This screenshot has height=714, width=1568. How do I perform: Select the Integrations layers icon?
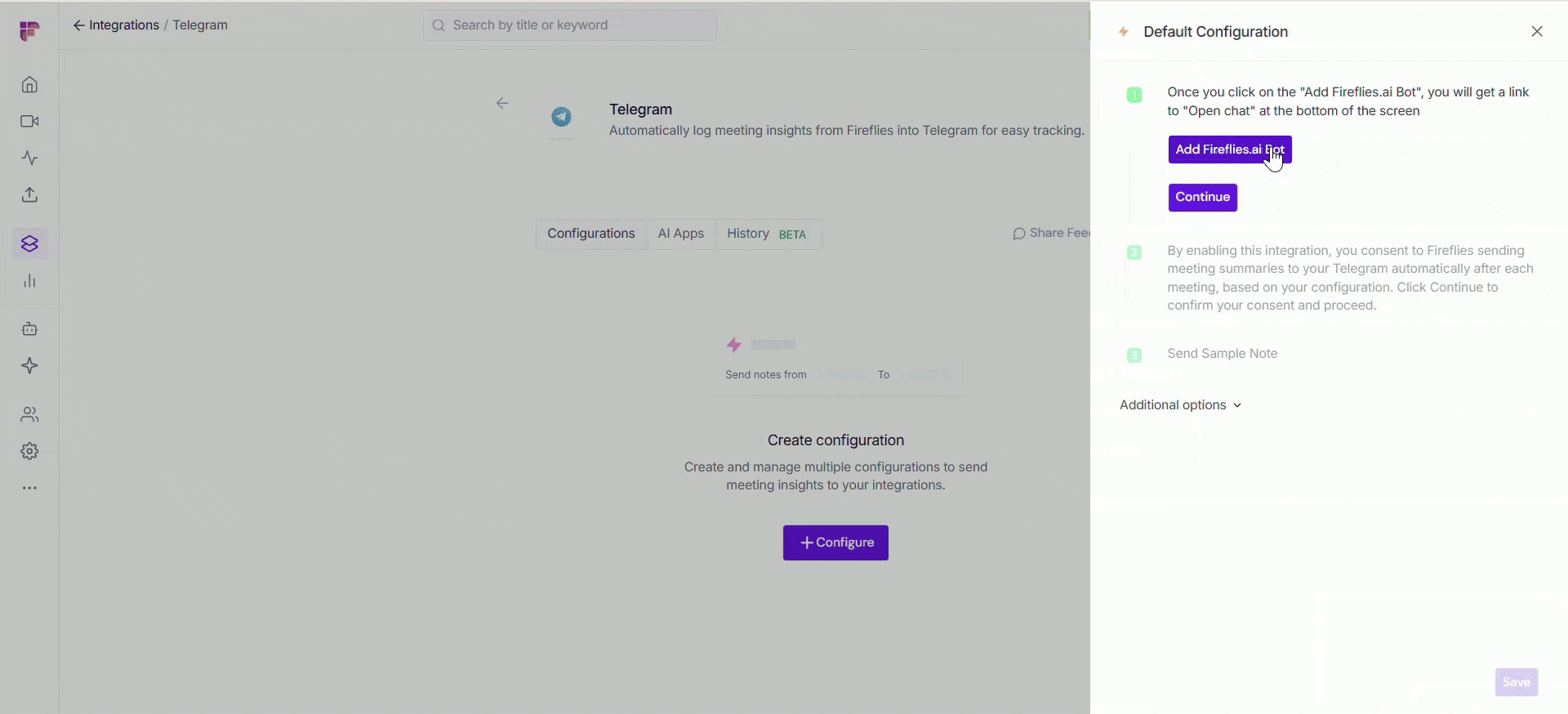tap(29, 244)
